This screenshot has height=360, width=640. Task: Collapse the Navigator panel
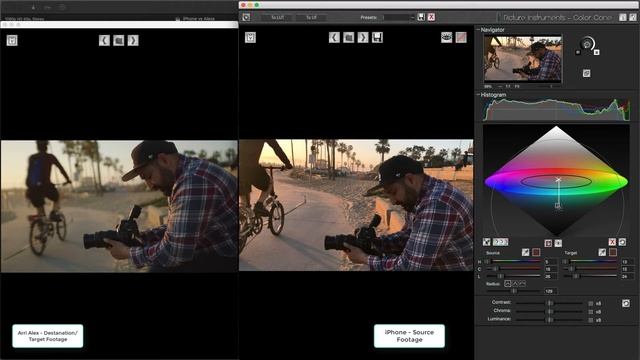pos(478,30)
